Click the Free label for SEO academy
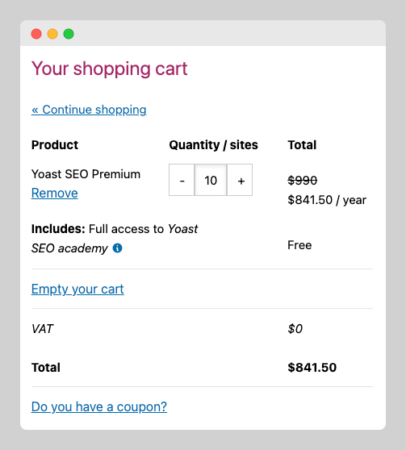Viewport: 406px width, 450px height. [300, 245]
